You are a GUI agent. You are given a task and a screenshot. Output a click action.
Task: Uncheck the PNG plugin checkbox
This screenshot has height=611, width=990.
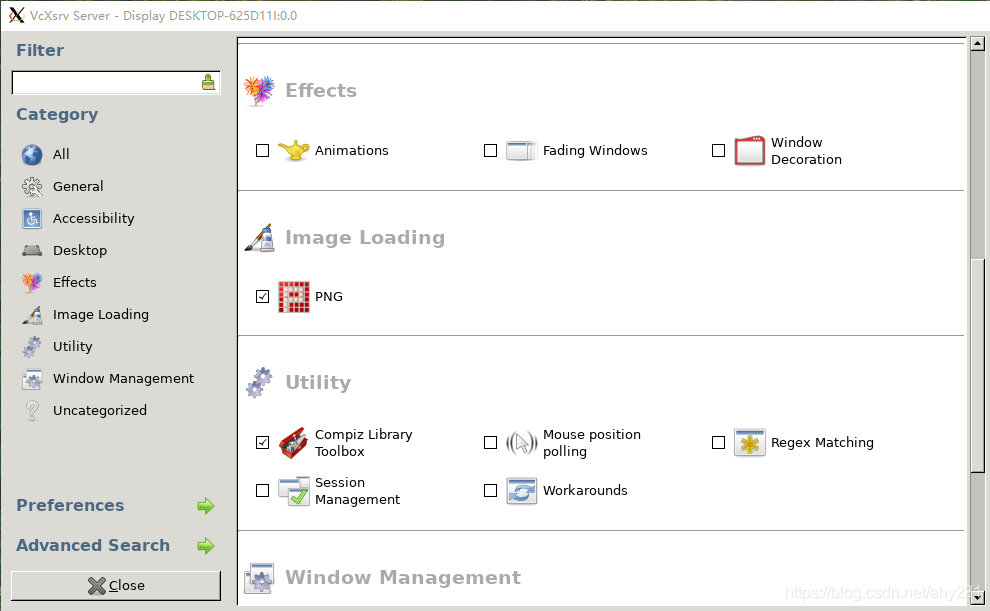coord(263,297)
